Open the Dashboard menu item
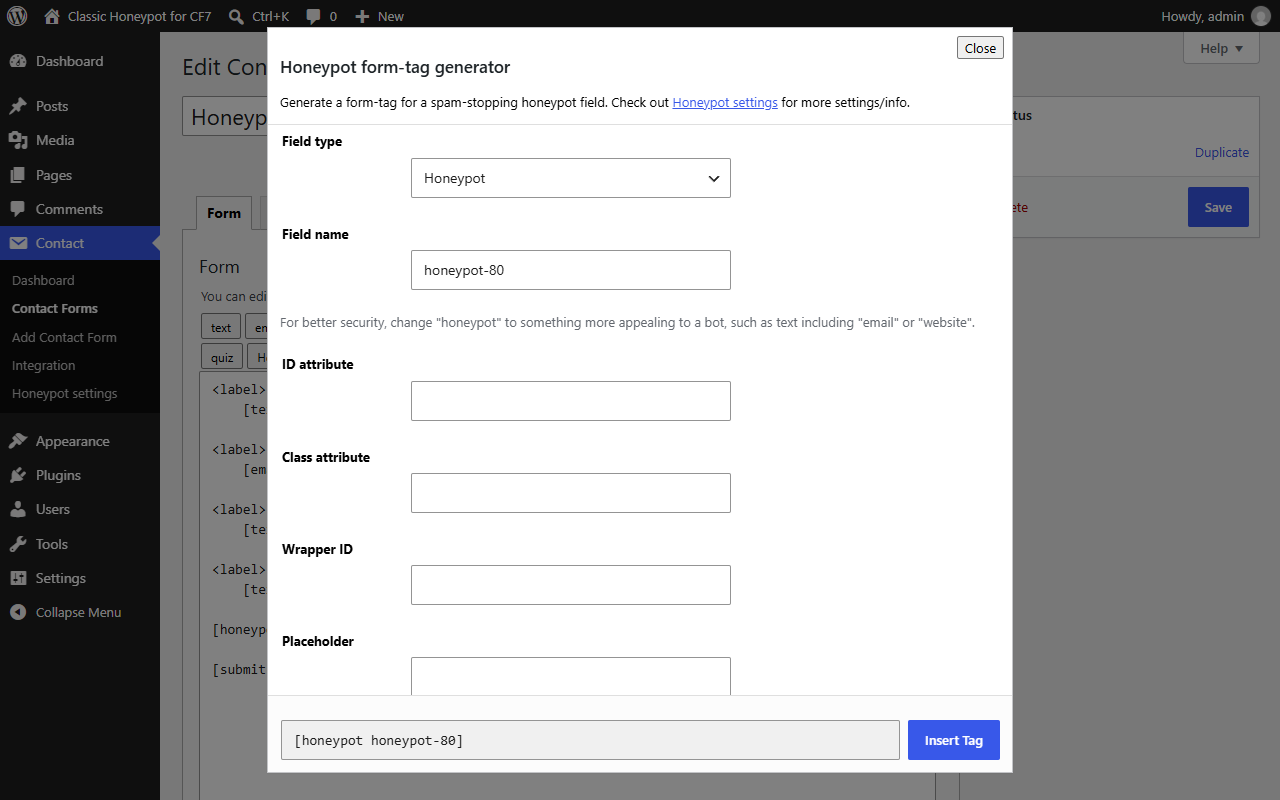The width and height of the screenshot is (1280, 800). [80, 61]
